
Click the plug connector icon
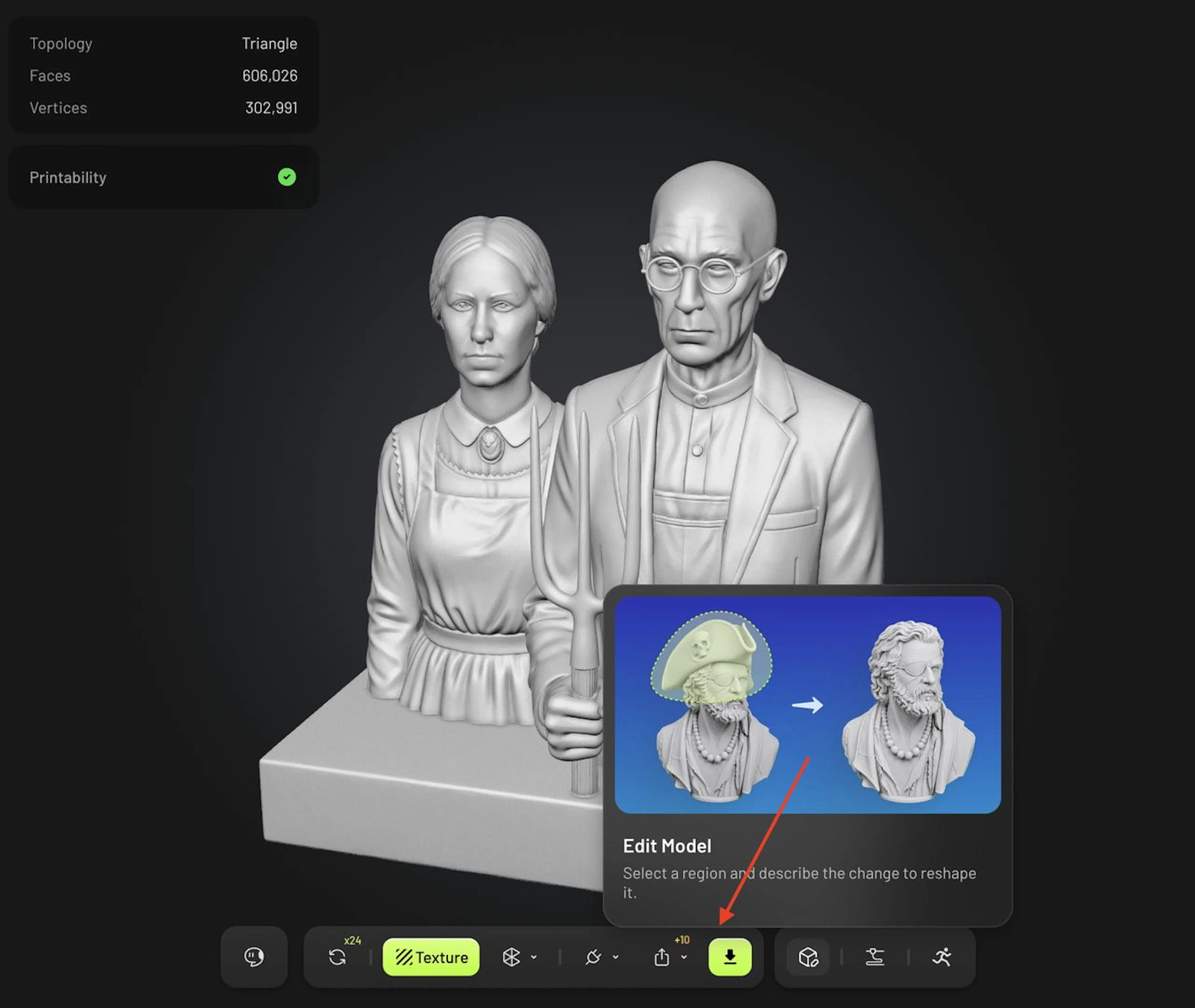593,957
